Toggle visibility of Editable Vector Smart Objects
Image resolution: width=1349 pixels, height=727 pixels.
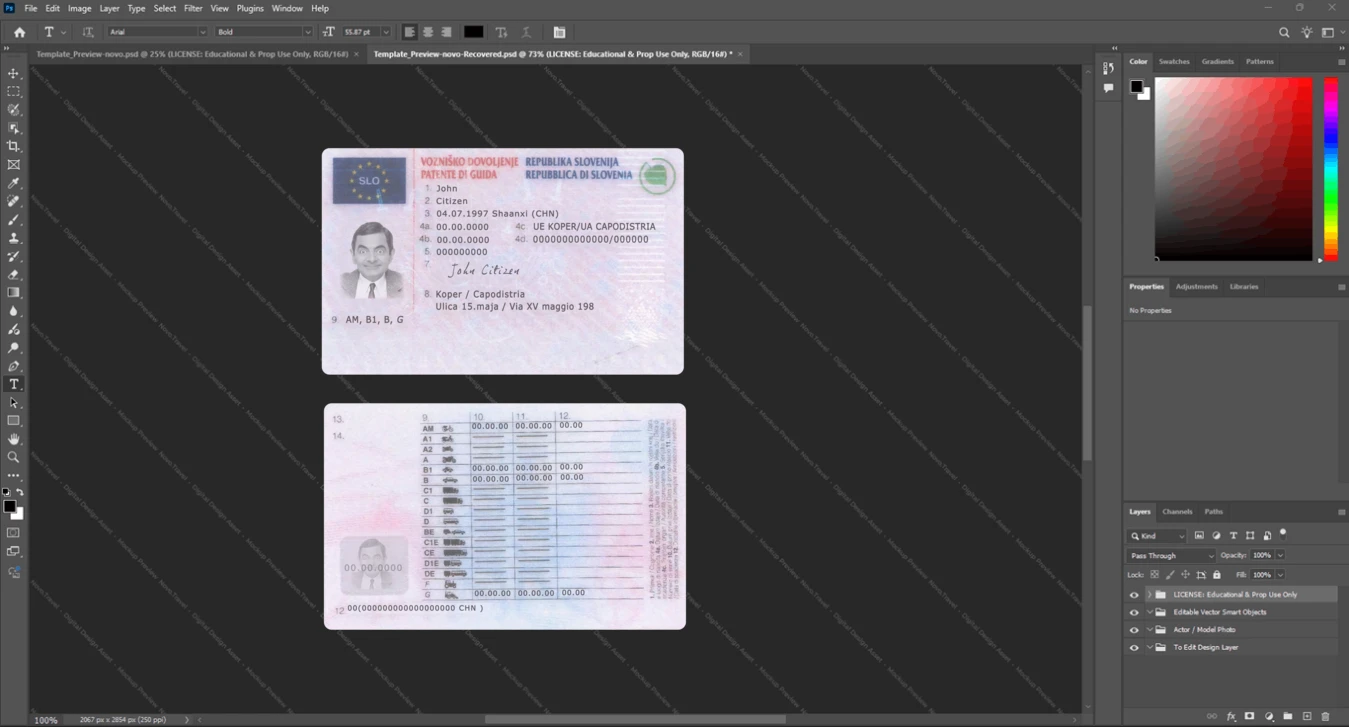(1134, 612)
